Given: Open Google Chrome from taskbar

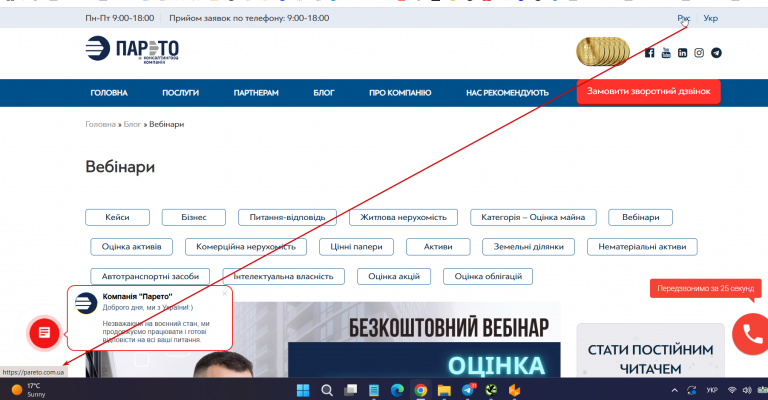Looking at the screenshot, I should tap(420, 390).
